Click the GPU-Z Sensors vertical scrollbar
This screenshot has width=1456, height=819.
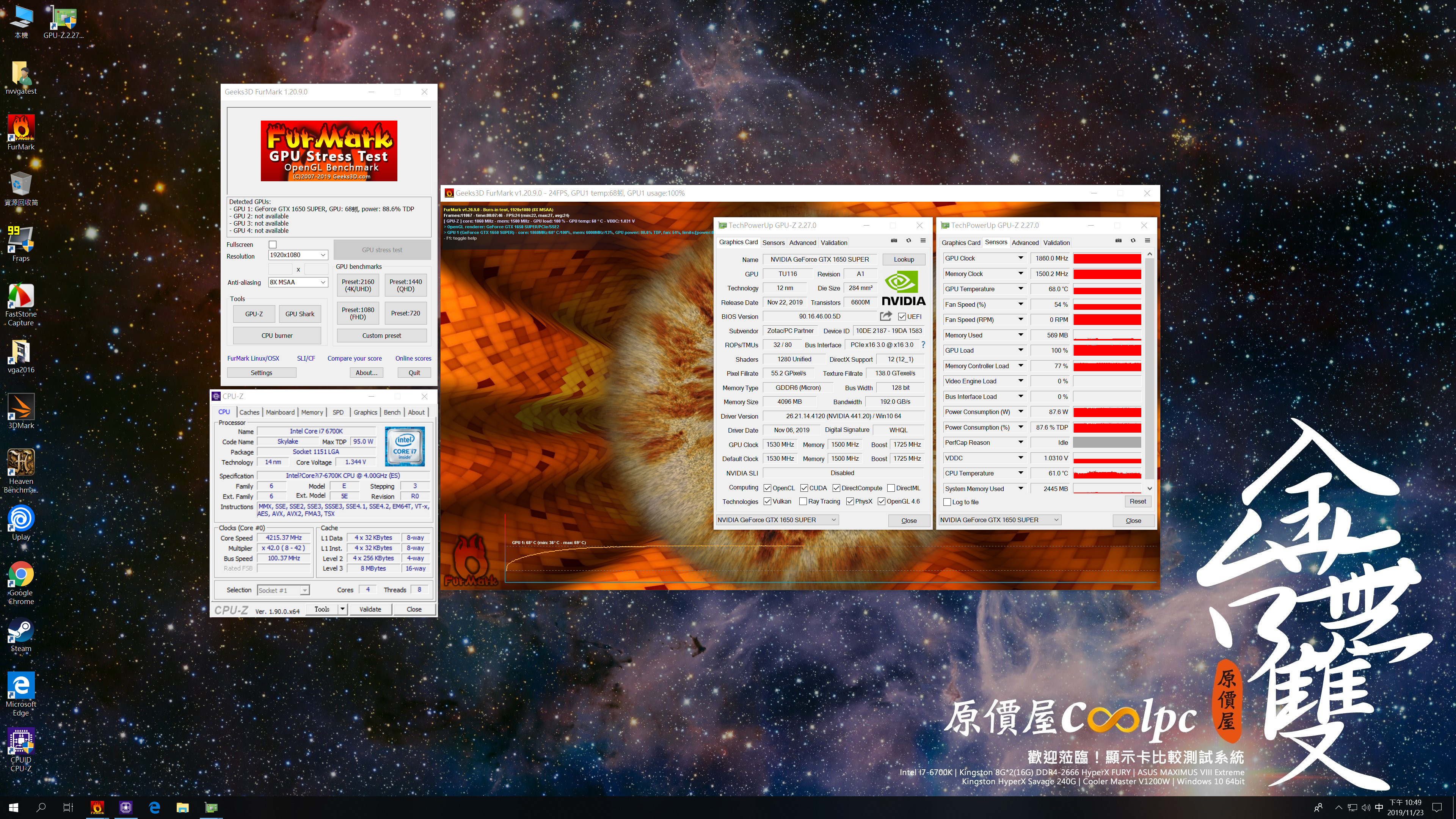coord(1149,371)
